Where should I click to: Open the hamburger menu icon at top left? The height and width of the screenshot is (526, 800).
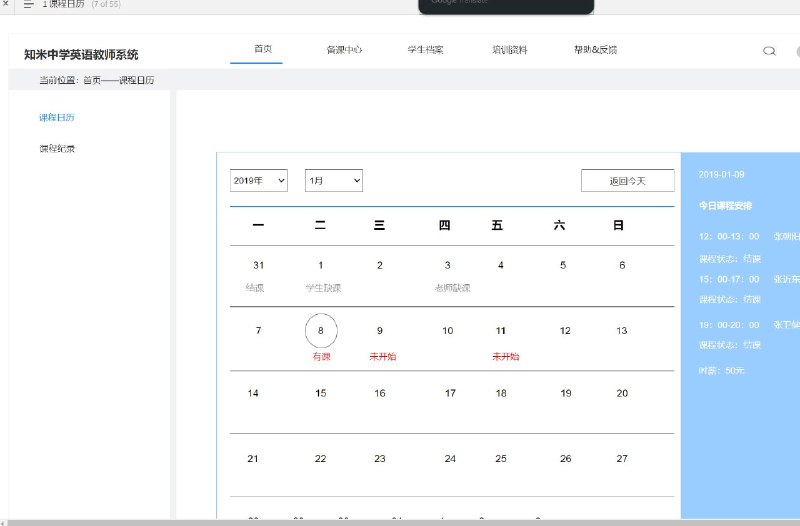29,4
